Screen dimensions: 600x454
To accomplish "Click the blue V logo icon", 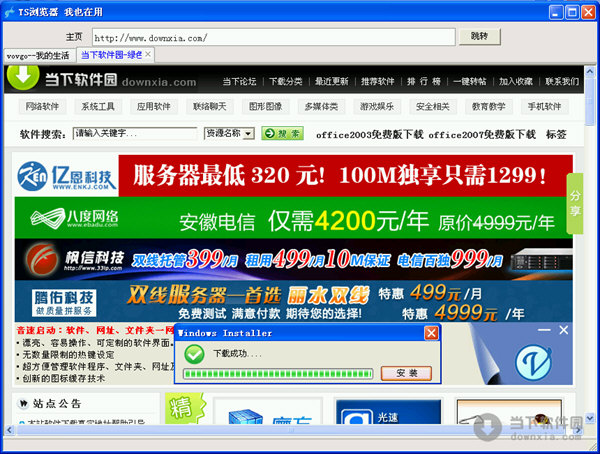I will click(x=533, y=363).
